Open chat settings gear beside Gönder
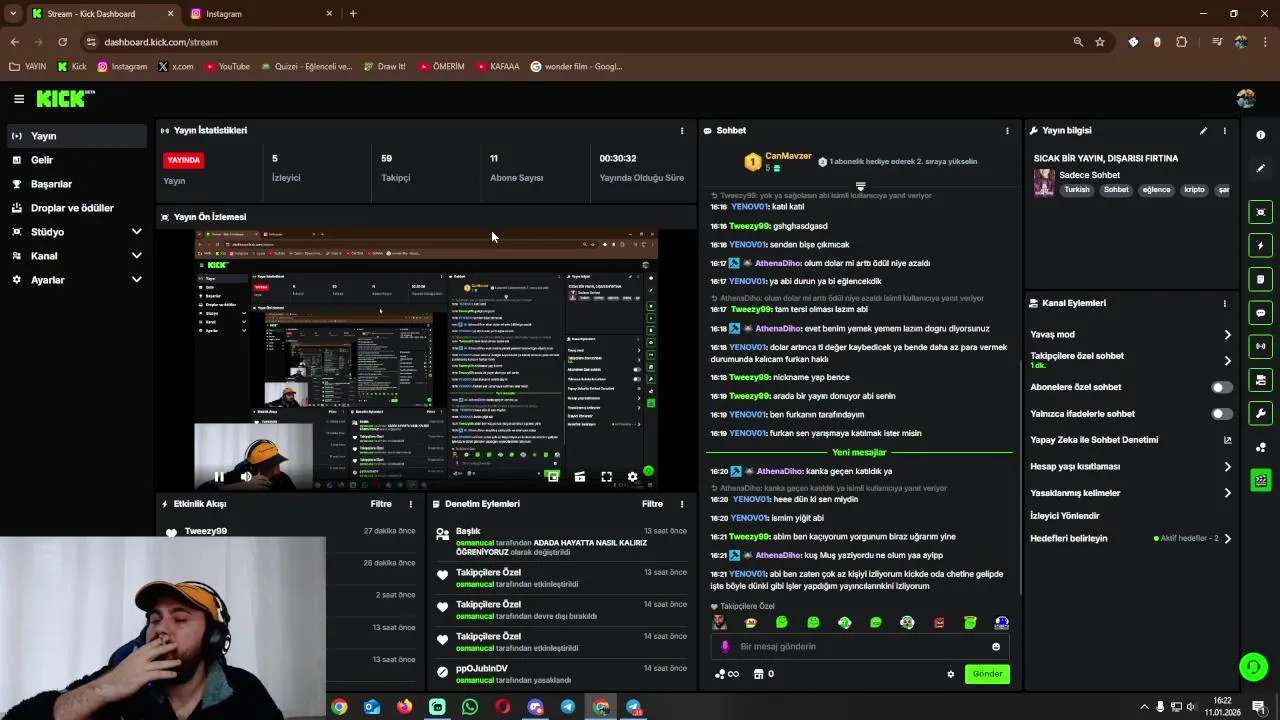The image size is (1280, 720). pyautogui.click(x=950, y=674)
